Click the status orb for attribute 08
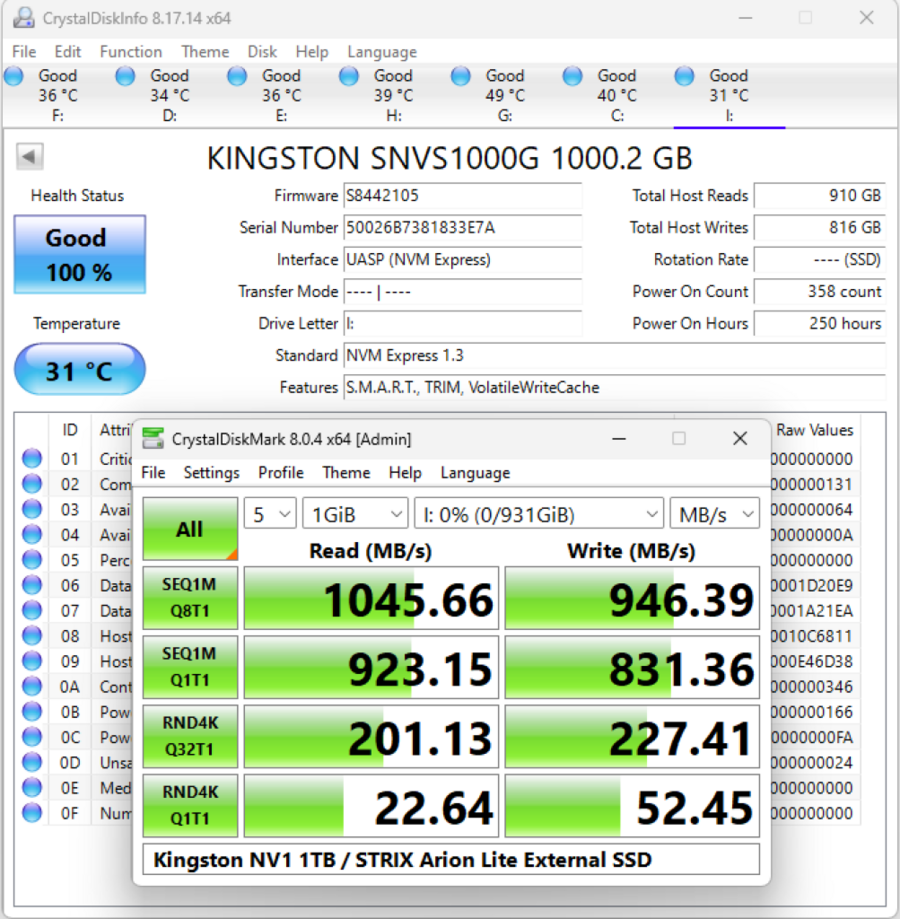The image size is (900, 919). [x=32, y=635]
